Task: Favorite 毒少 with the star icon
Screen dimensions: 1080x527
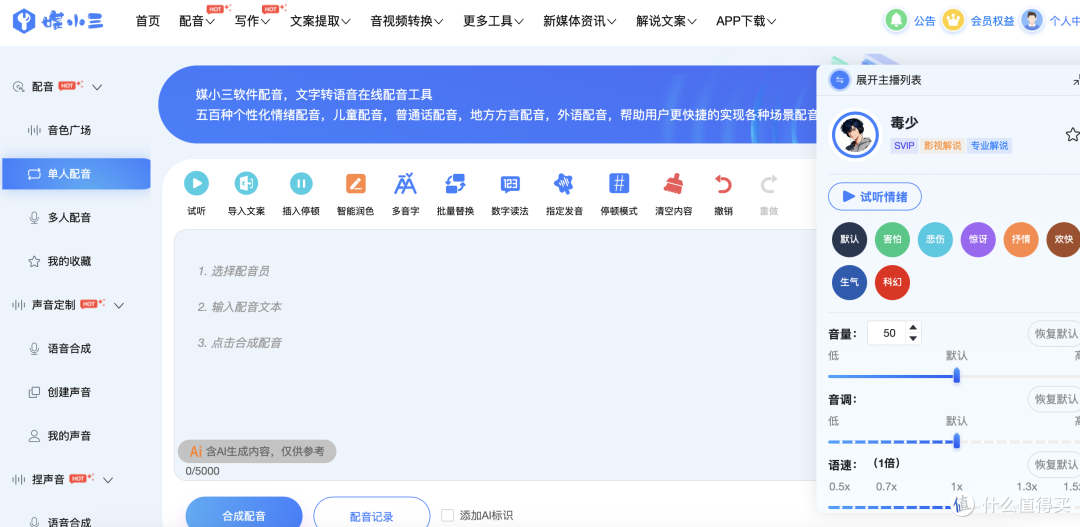Action: point(1072,134)
